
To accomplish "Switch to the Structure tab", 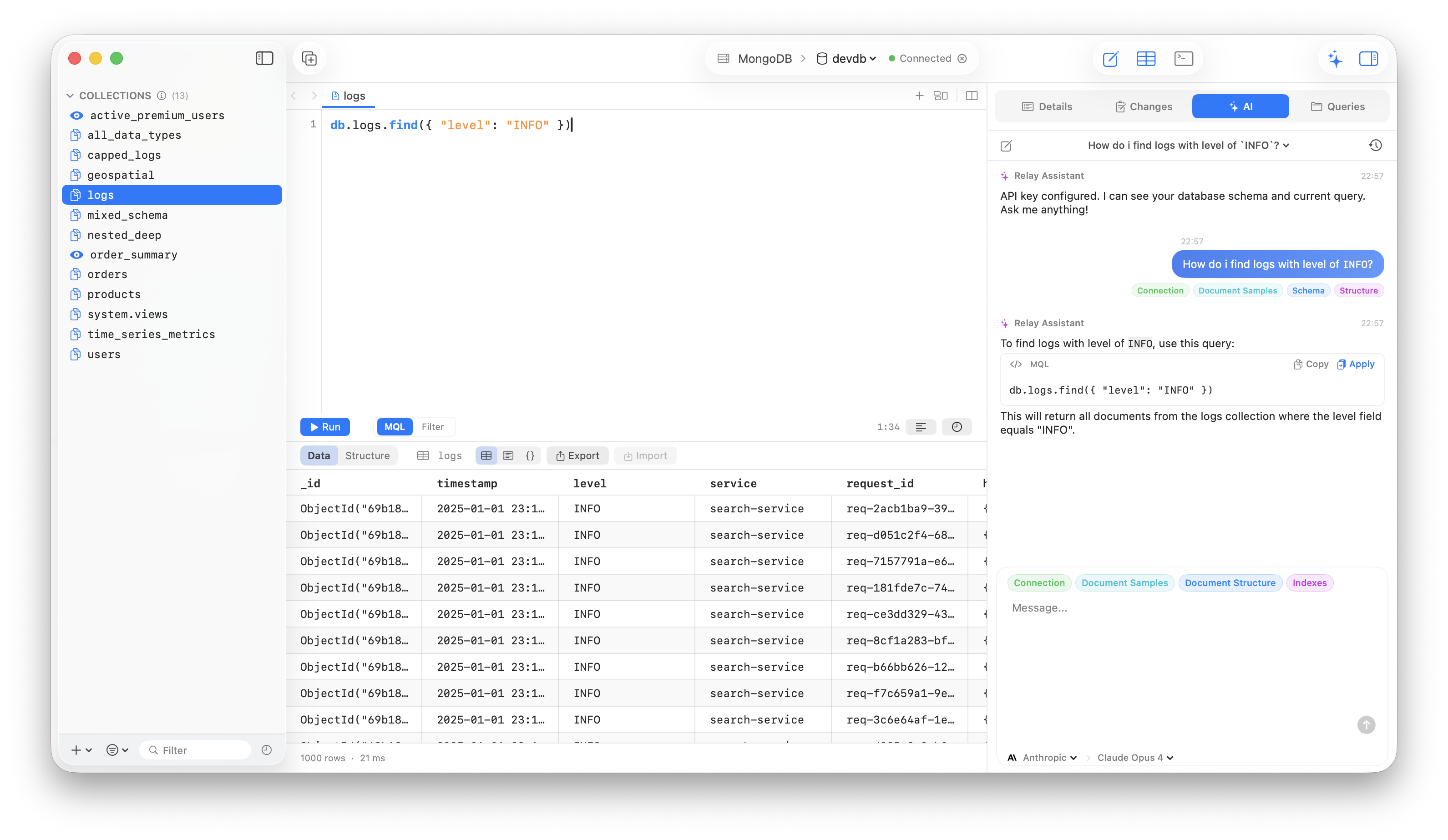I will 367,455.
